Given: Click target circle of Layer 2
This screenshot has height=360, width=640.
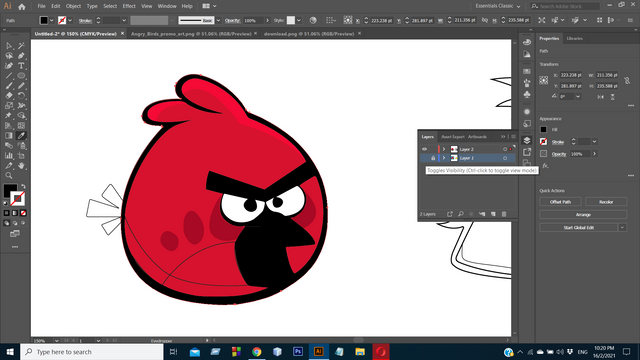Looking at the screenshot, I should click(505, 149).
